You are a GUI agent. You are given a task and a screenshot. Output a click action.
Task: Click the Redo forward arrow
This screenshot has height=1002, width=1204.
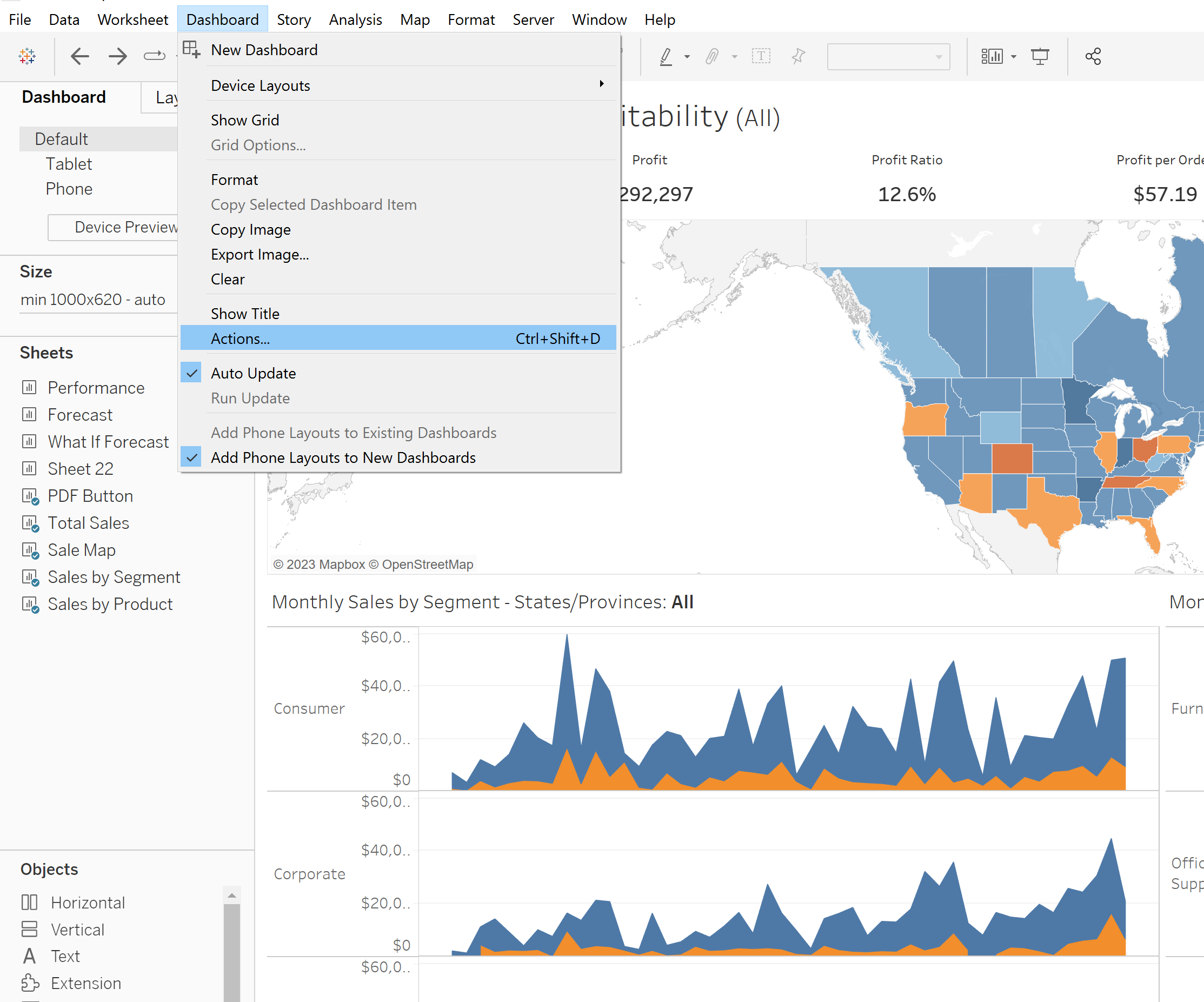point(118,56)
